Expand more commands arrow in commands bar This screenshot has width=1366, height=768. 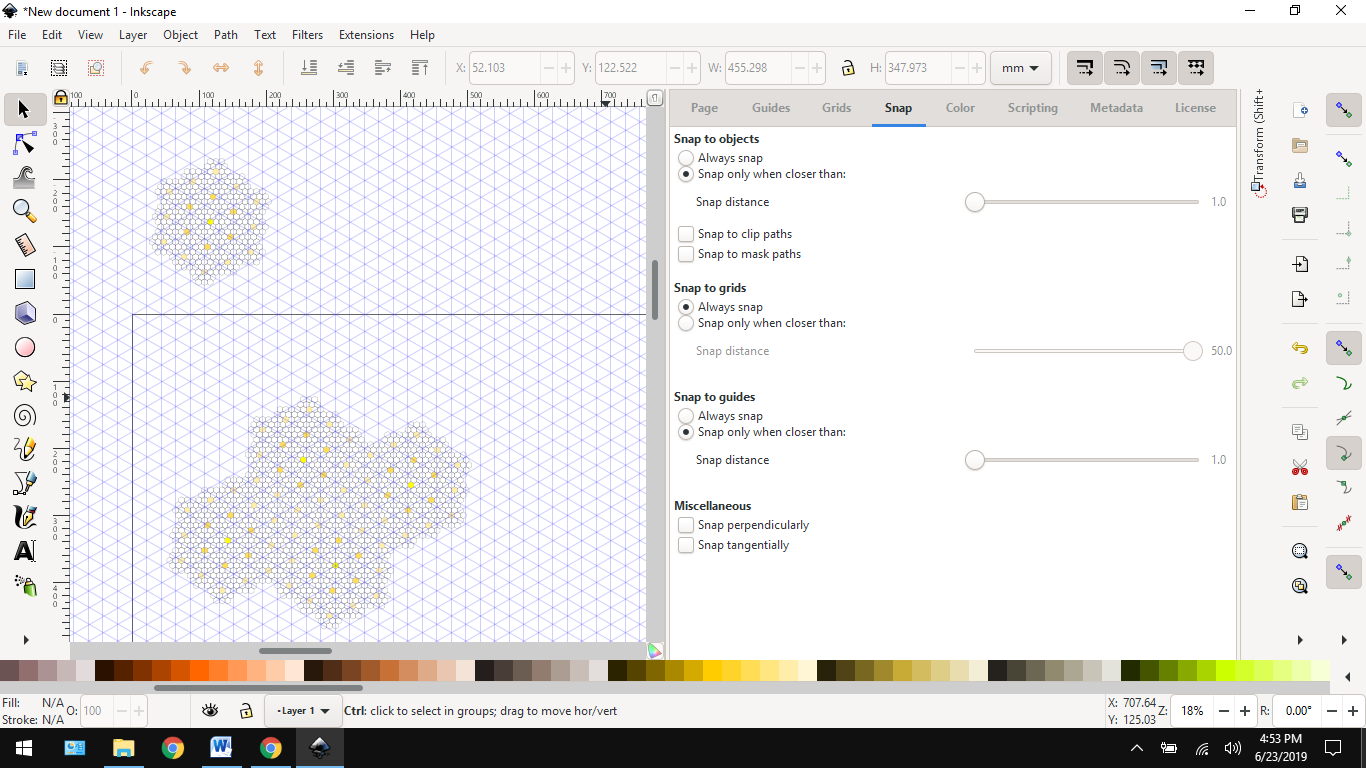[x=1300, y=640]
